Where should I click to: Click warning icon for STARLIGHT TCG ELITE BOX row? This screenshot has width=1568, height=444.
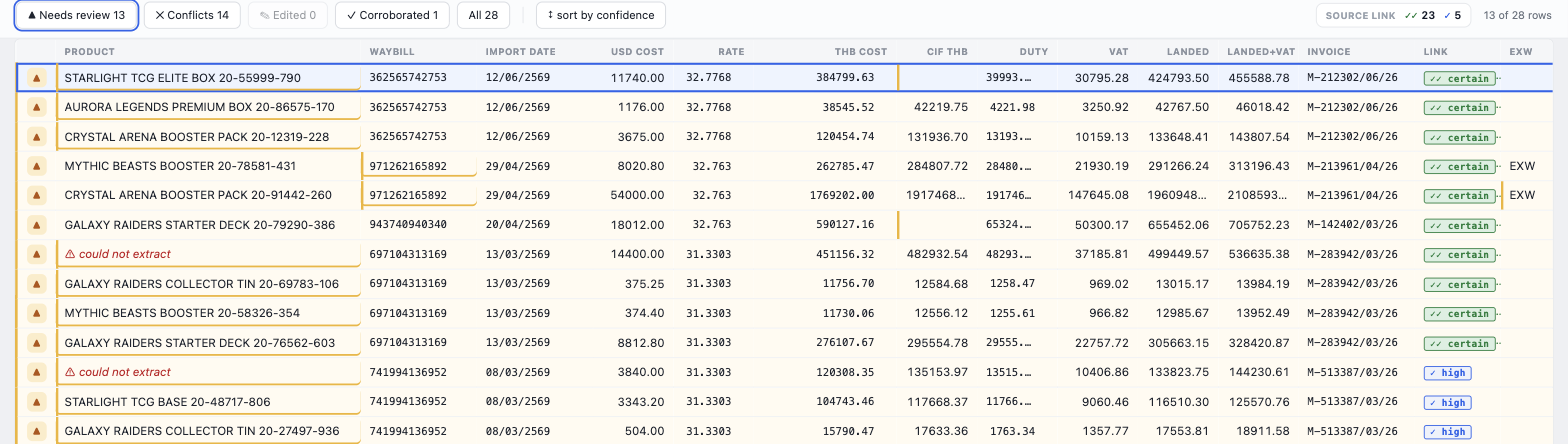click(37, 77)
